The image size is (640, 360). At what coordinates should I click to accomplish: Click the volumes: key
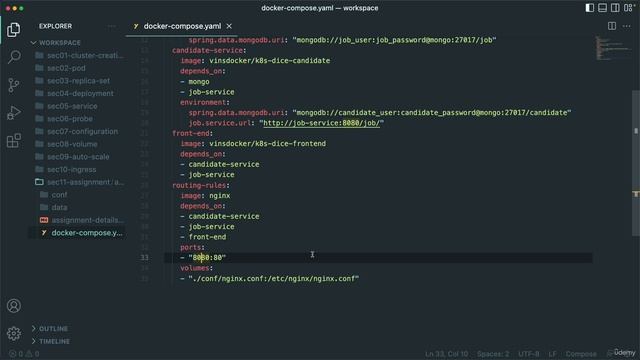pos(196,268)
